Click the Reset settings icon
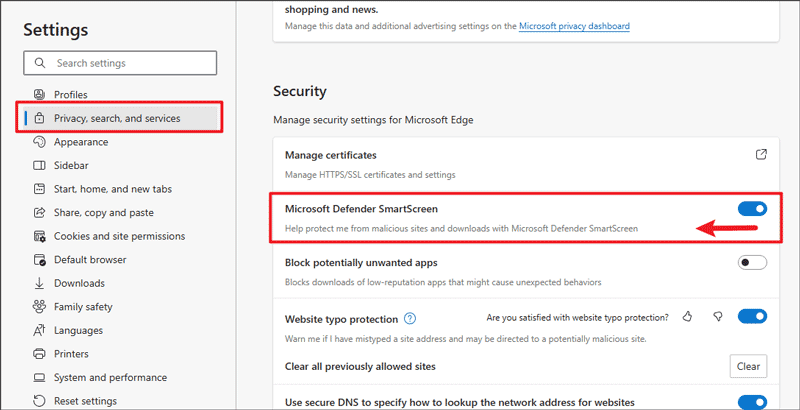This screenshot has height=410, width=800. (39, 401)
